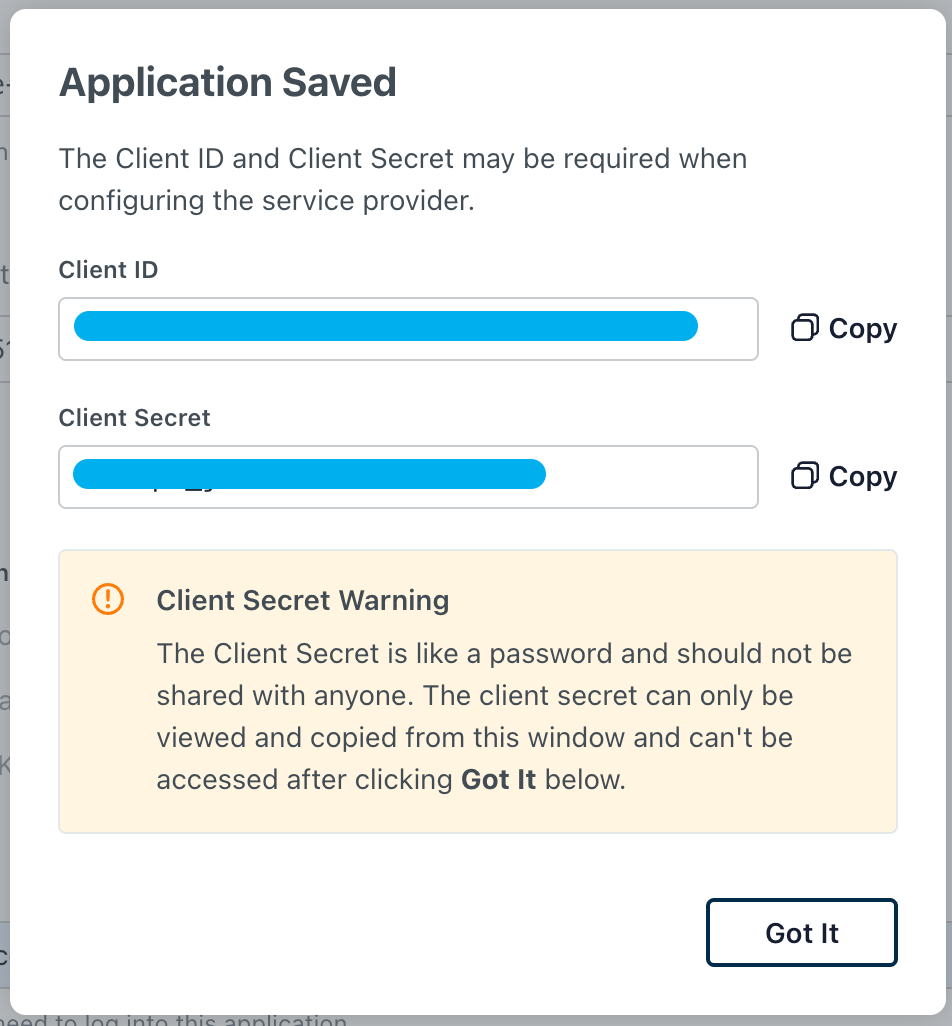Click the exclamation icon in the warning box

(x=107, y=599)
